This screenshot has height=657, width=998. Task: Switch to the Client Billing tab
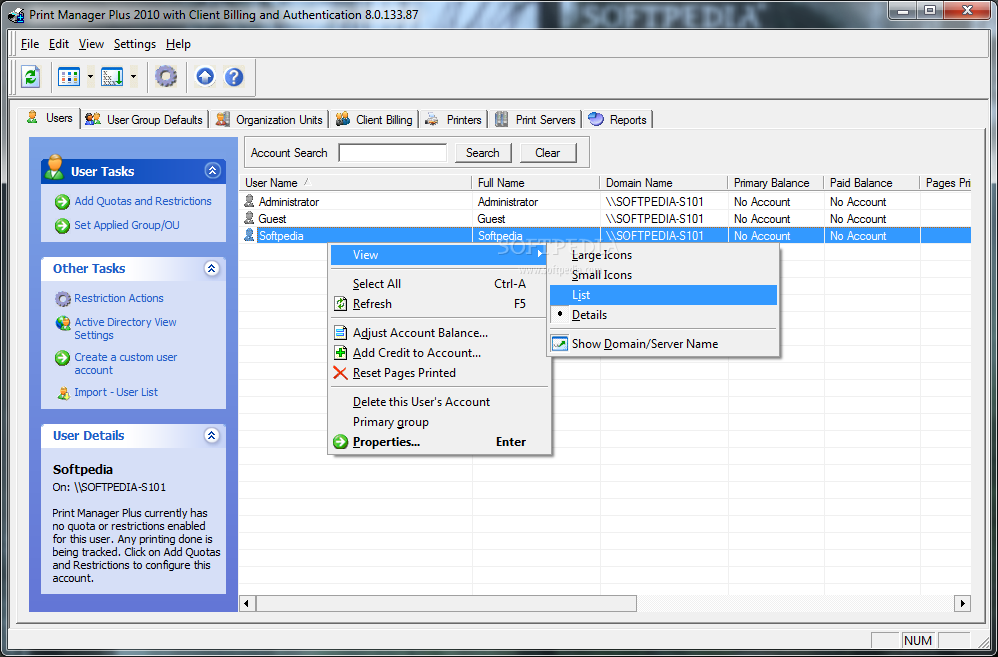[374, 120]
